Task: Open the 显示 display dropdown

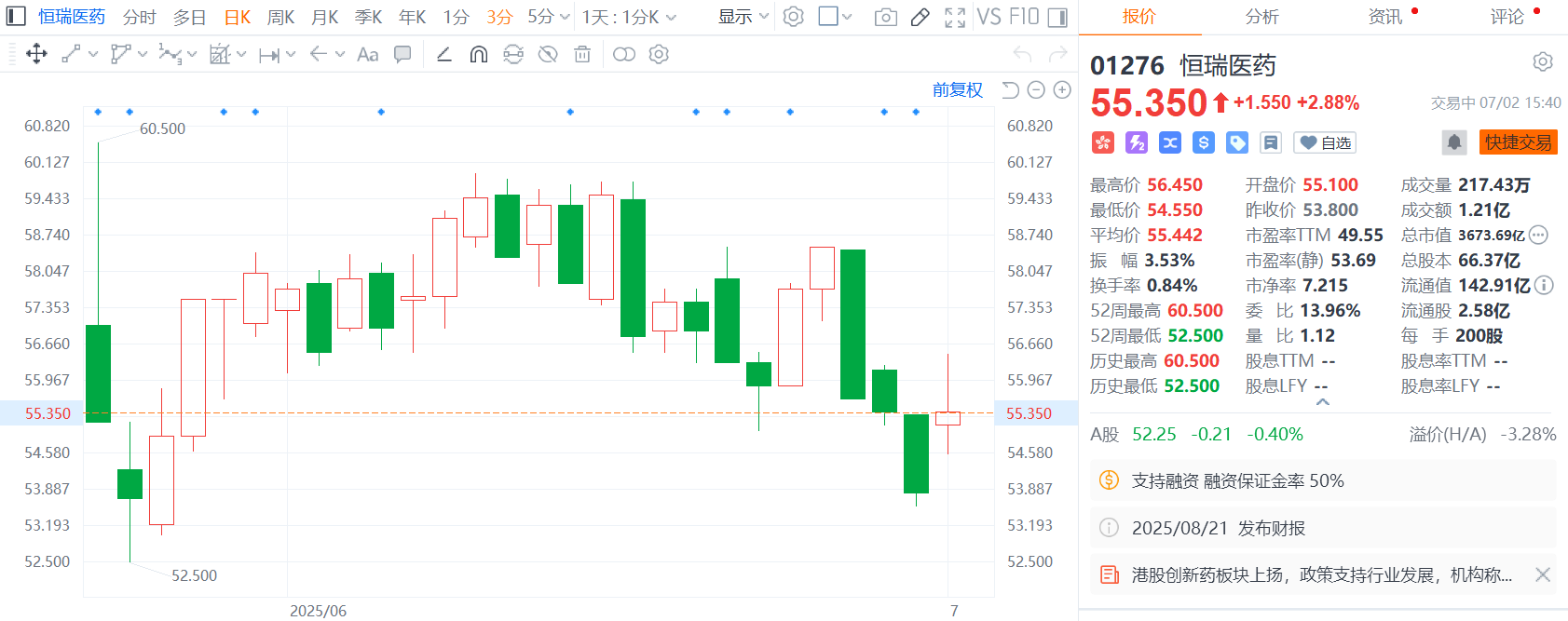Action: (x=743, y=17)
